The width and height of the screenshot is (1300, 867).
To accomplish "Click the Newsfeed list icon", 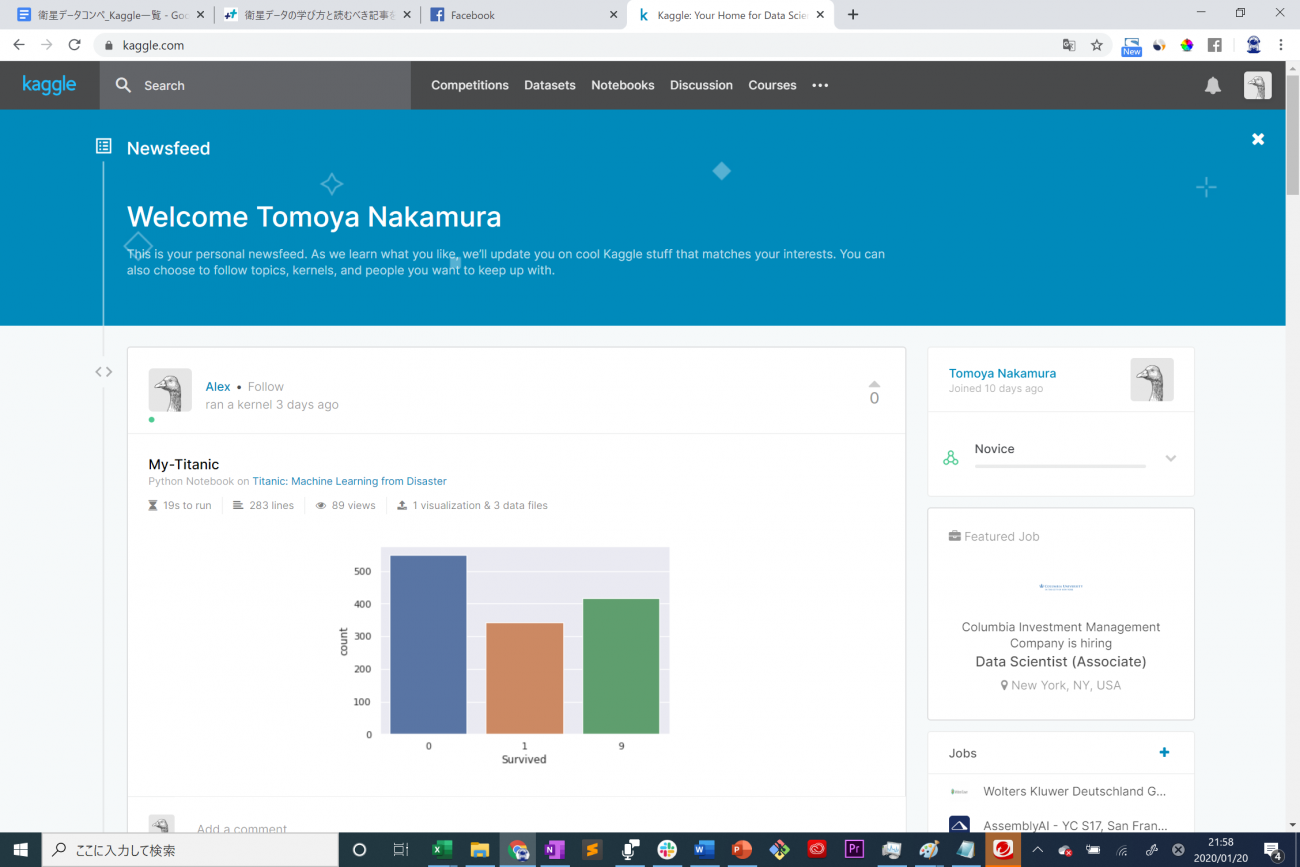I will pos(104,147).
